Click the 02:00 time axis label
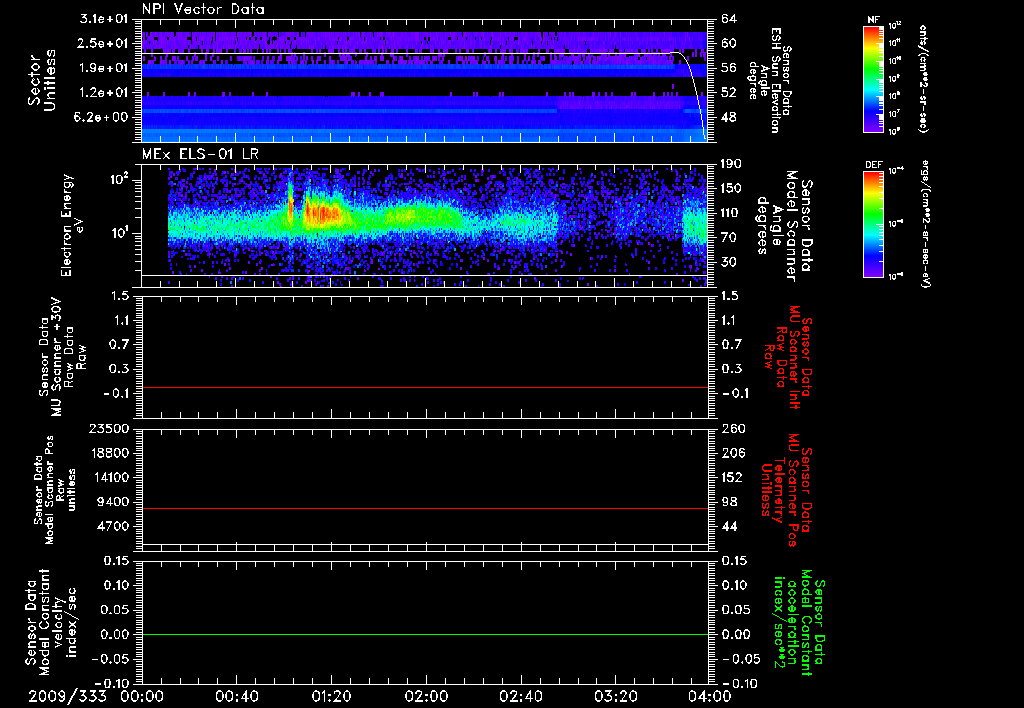 [426, 696]
